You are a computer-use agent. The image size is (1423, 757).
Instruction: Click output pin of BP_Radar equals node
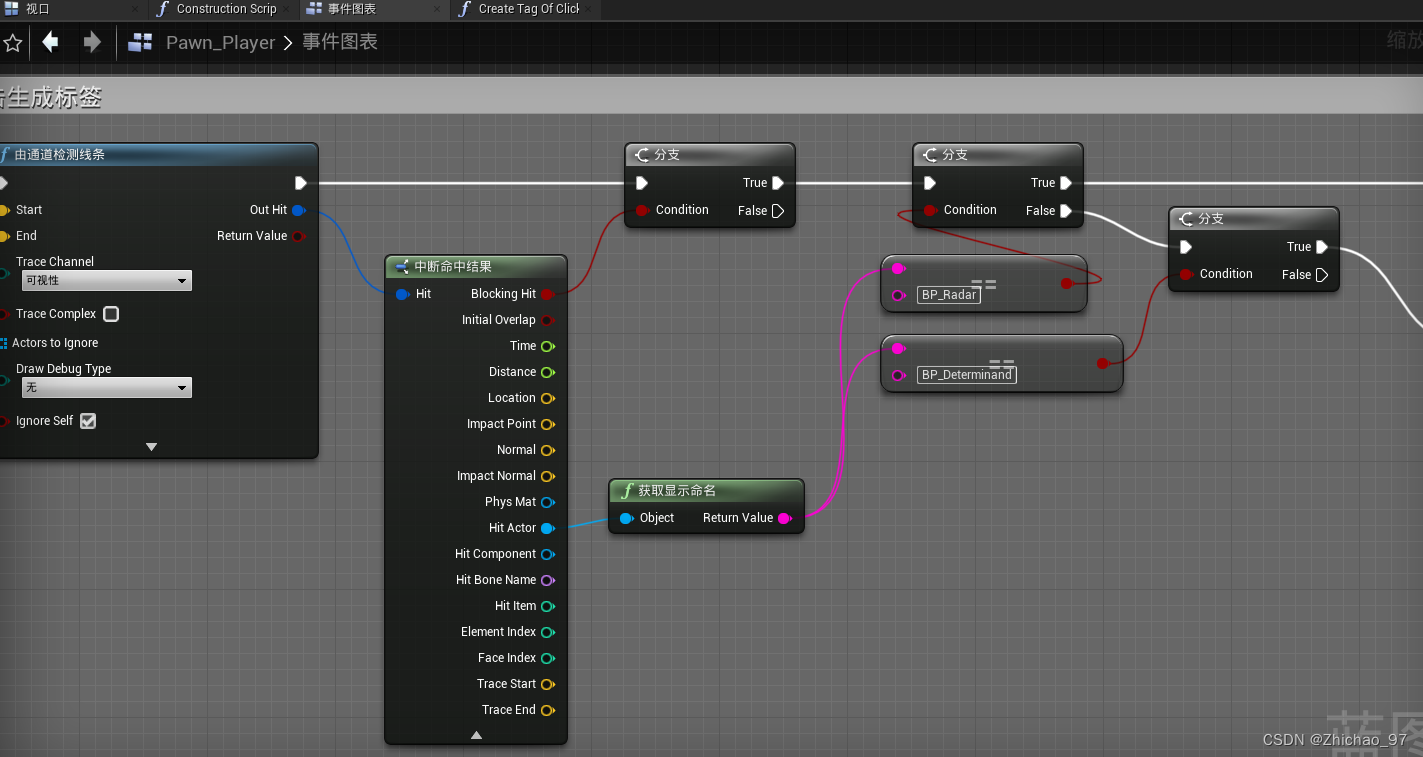coord(1066,284)
